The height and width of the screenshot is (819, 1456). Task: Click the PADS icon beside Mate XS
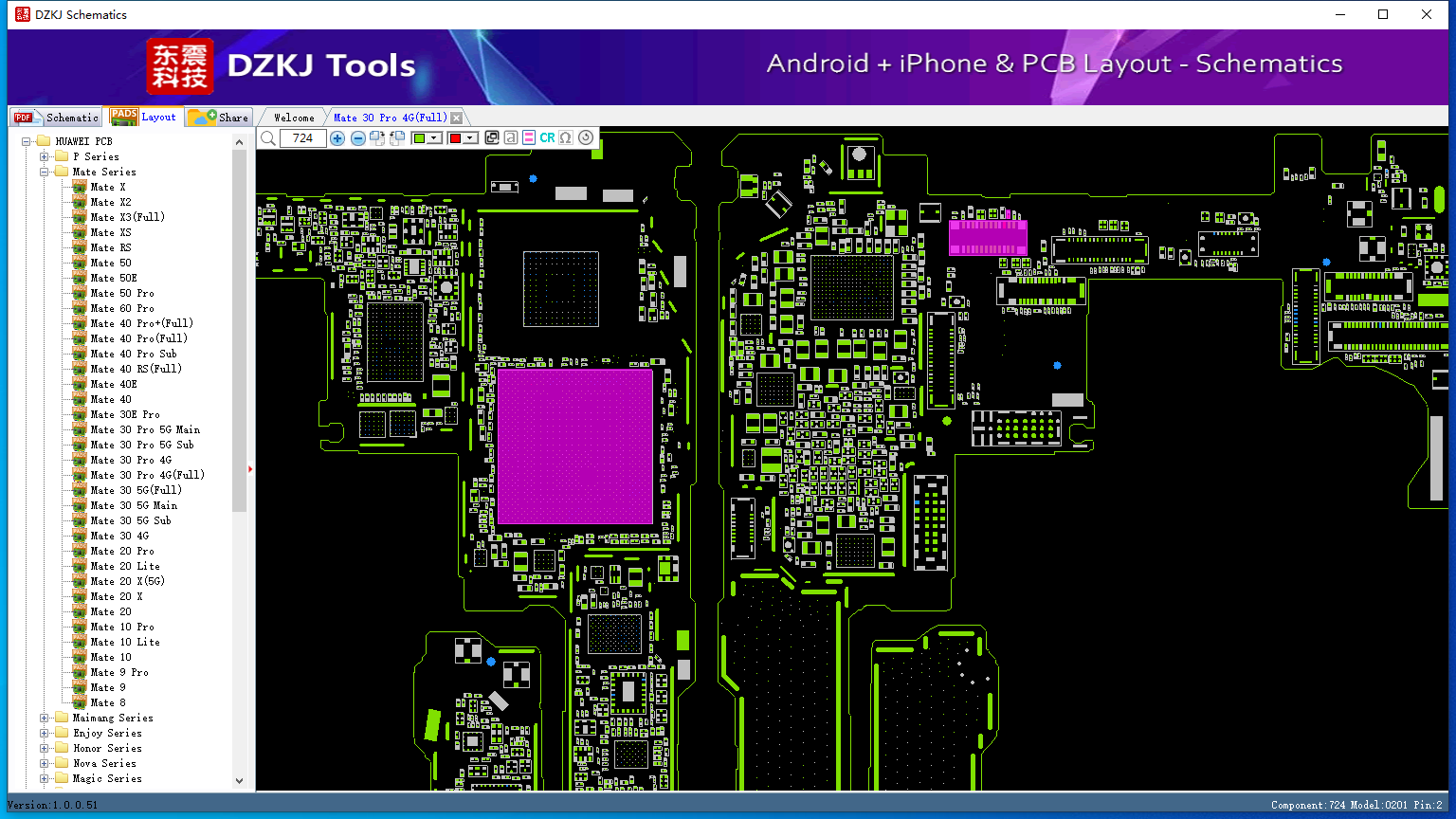click(80, 233)
